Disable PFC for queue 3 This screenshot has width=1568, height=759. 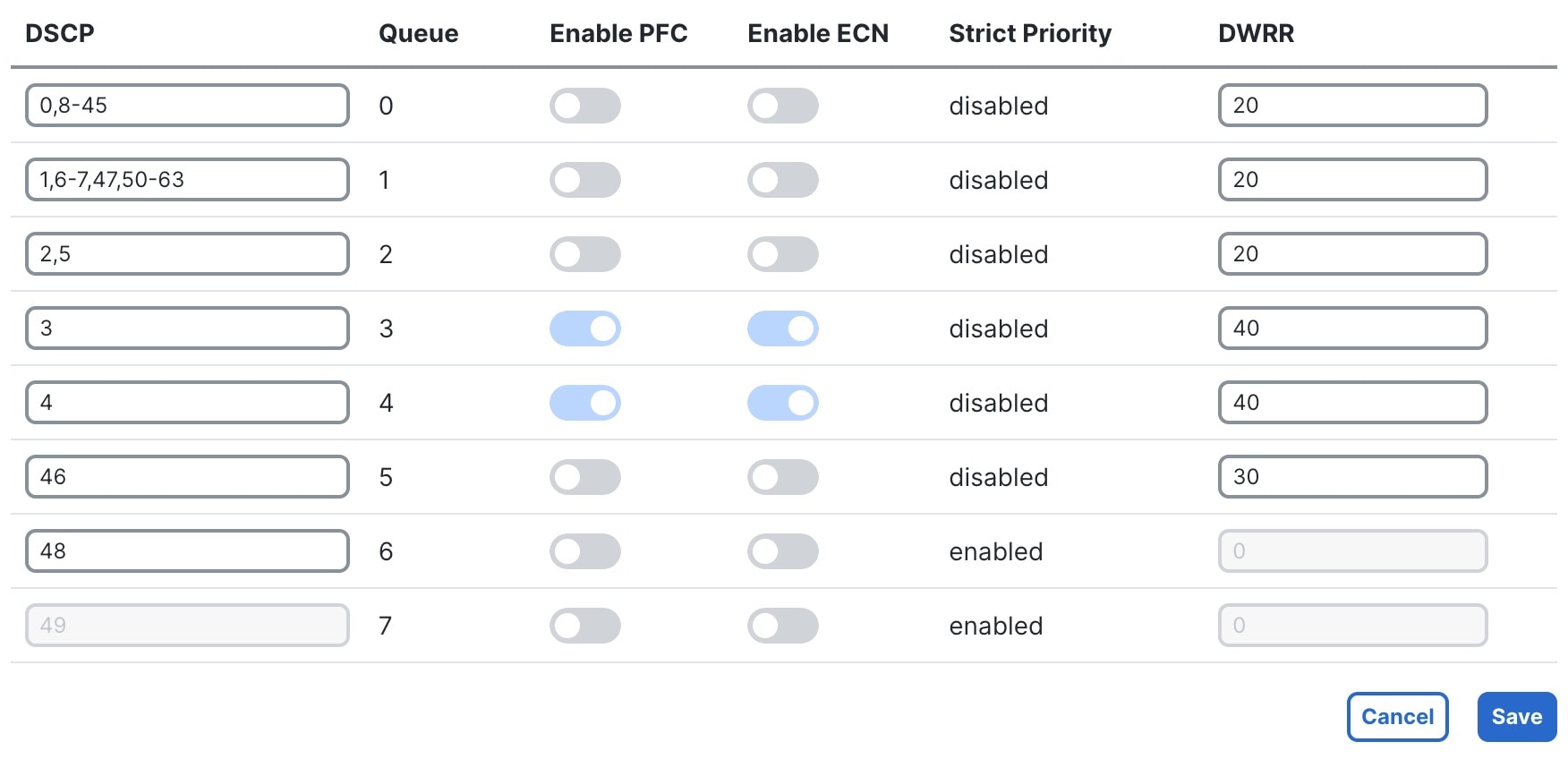coord(585,328)
